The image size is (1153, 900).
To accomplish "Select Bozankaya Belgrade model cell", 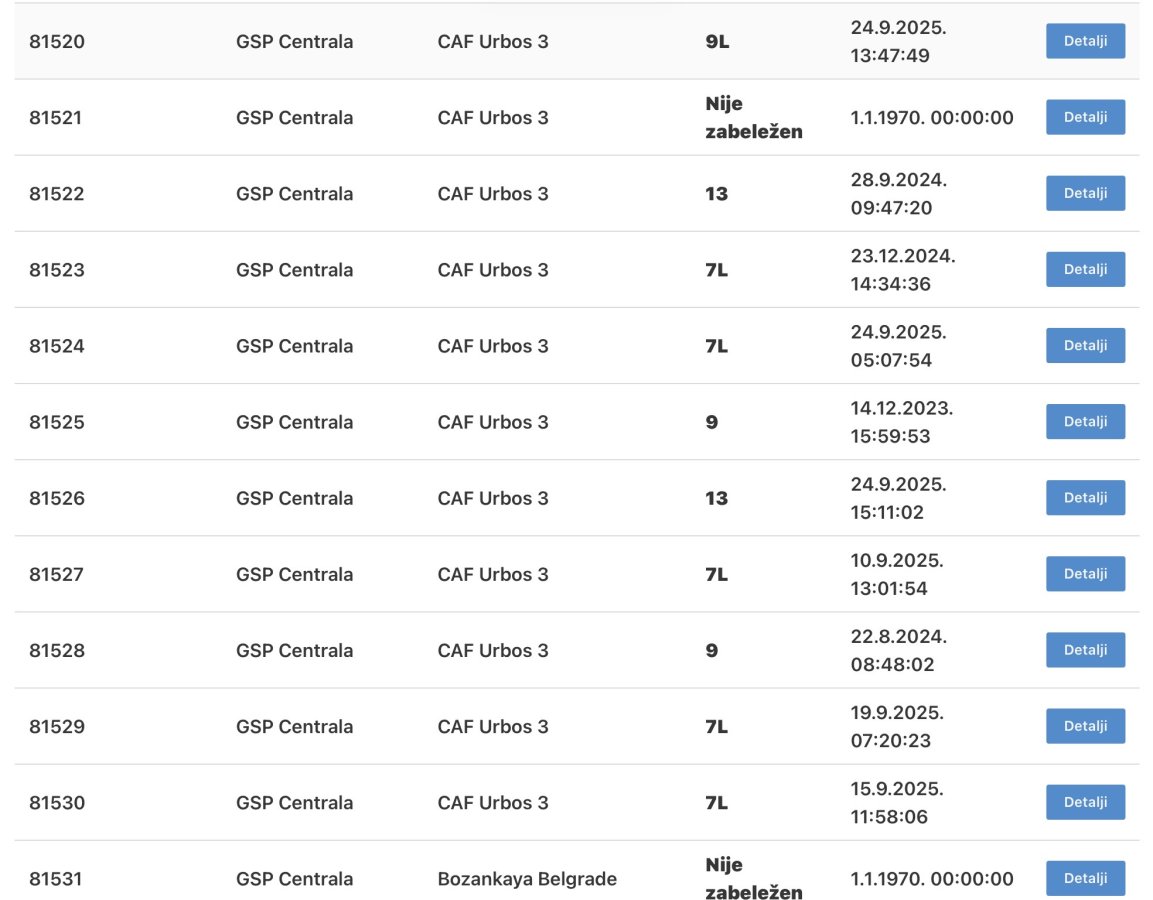I will pos(526,879).
